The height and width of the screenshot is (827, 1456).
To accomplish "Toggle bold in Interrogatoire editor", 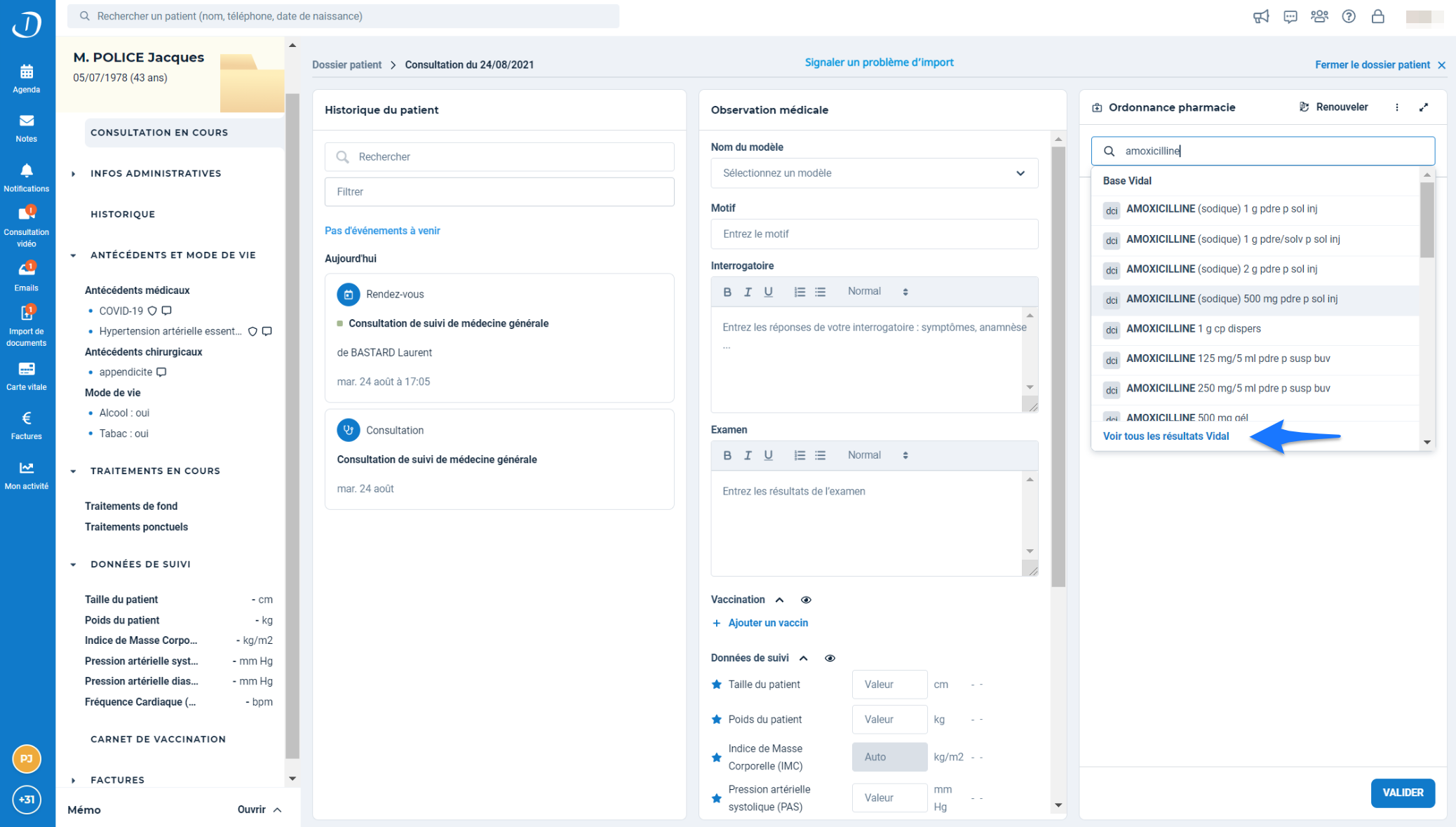I will (727, 292).
